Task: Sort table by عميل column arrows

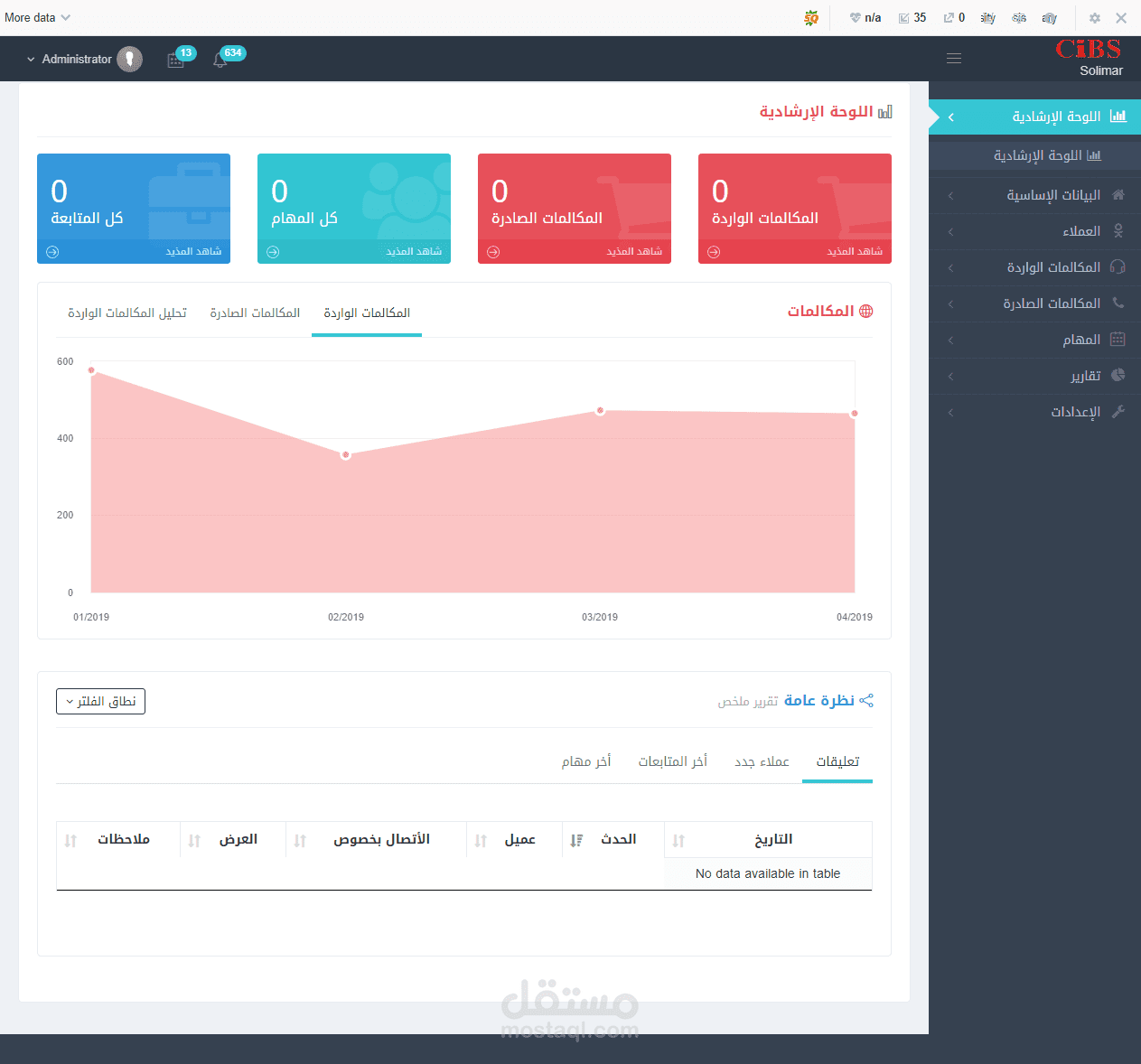Action: (x=481, y=841)
